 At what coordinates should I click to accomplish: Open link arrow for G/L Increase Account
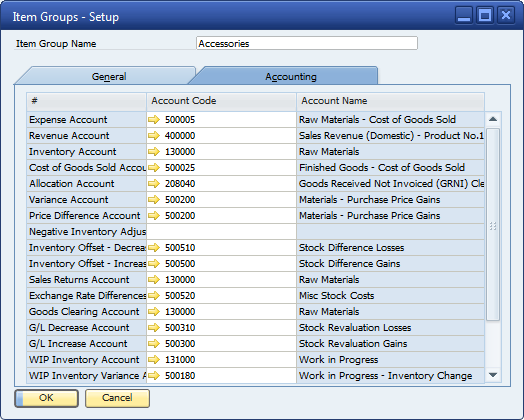click(x=154, y=343)
